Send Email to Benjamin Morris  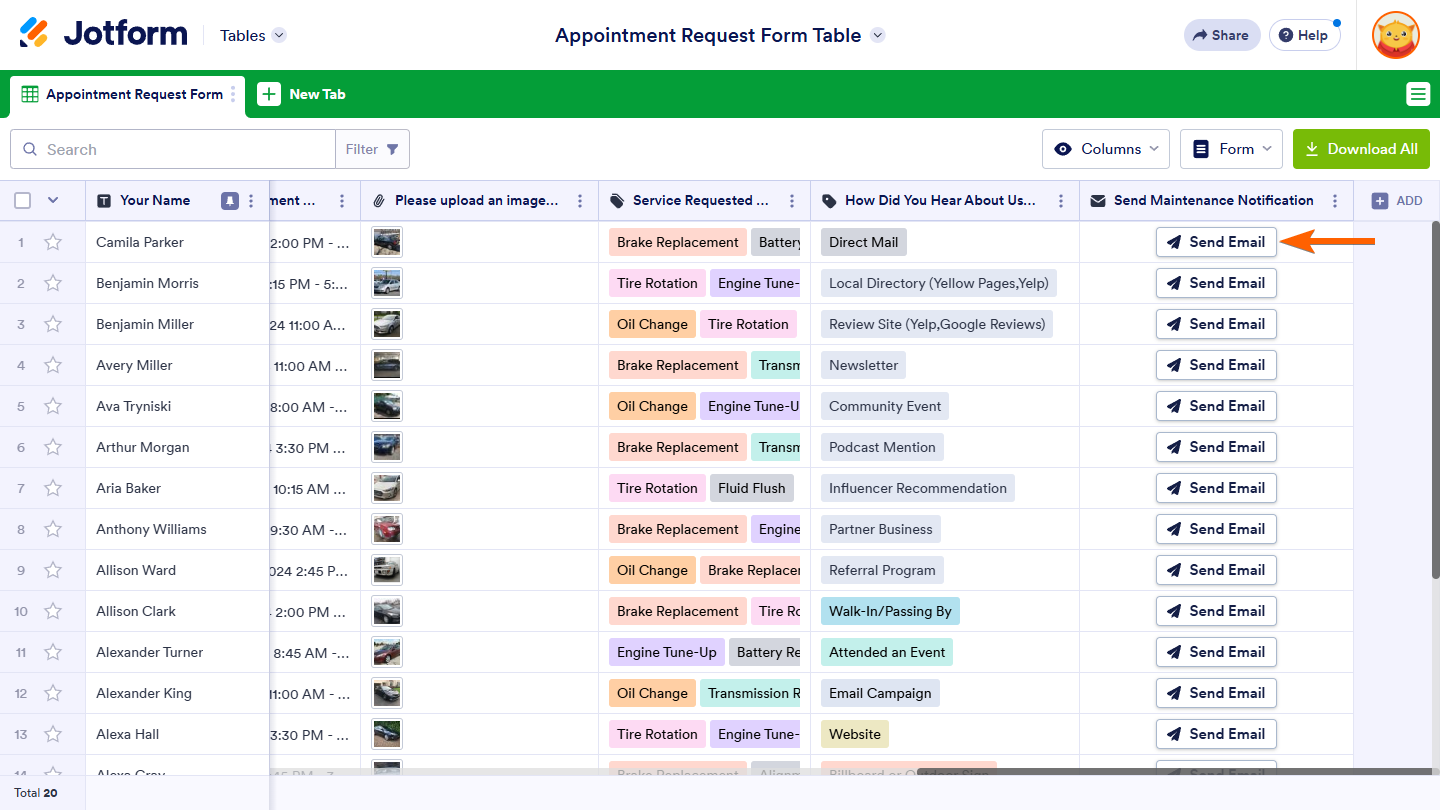tap(1216, 283)
